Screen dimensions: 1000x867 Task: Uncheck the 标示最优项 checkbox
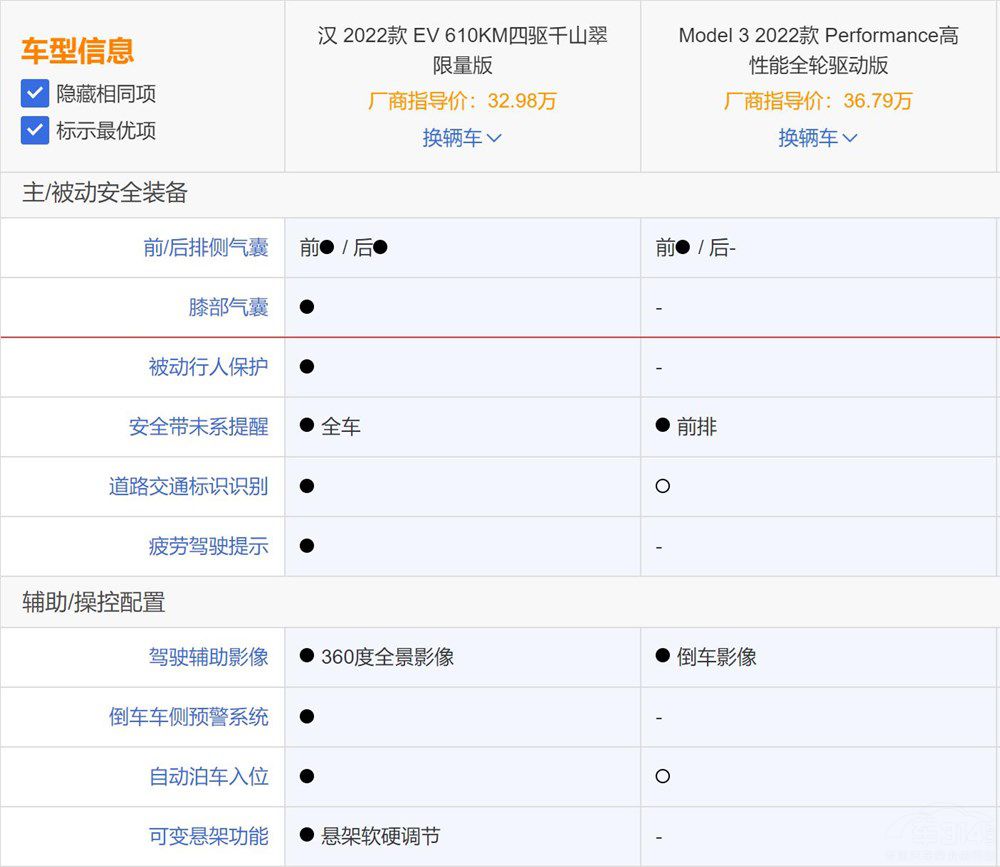35,130
